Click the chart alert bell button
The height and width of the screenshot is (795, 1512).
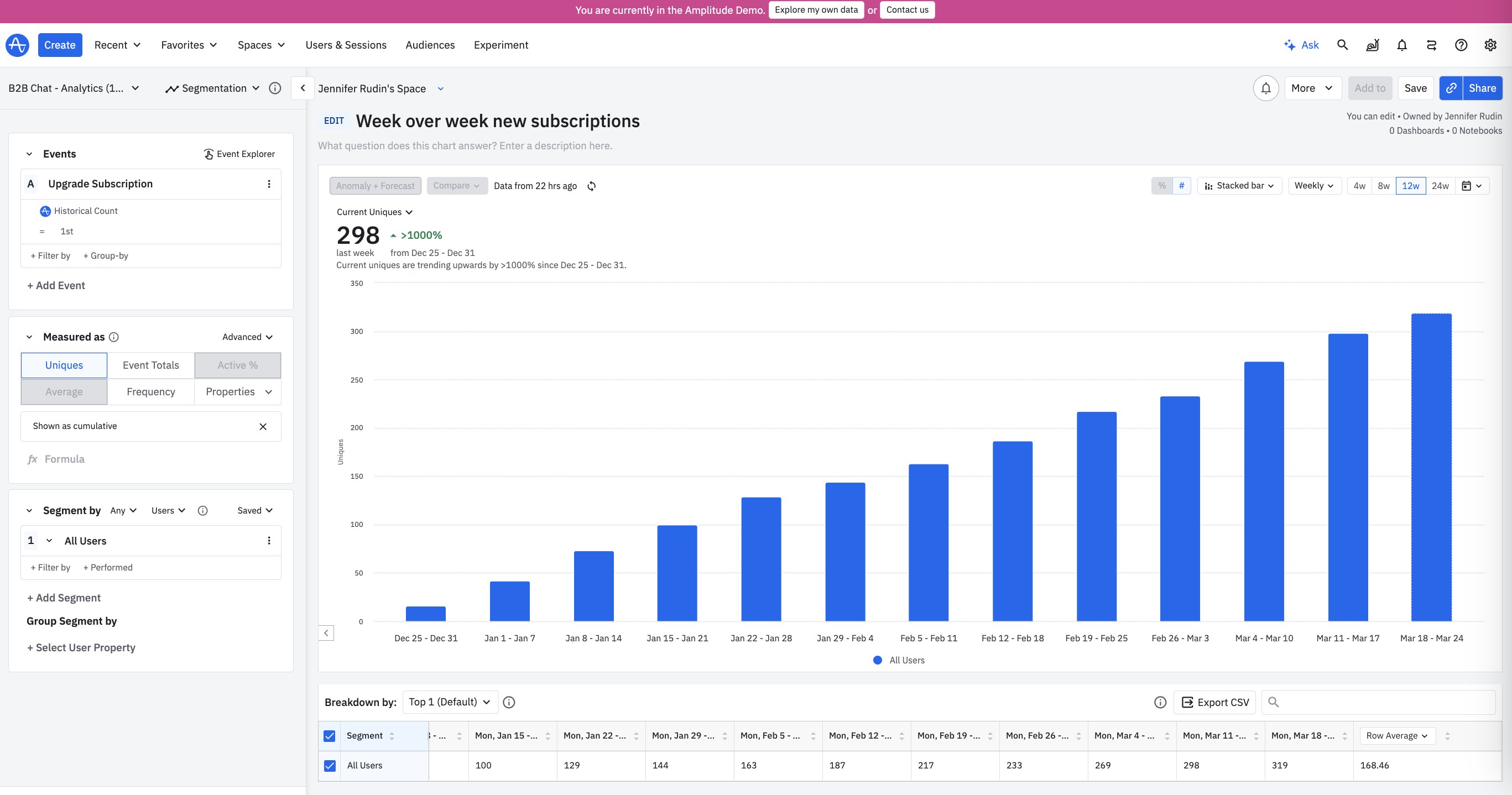1265,88
